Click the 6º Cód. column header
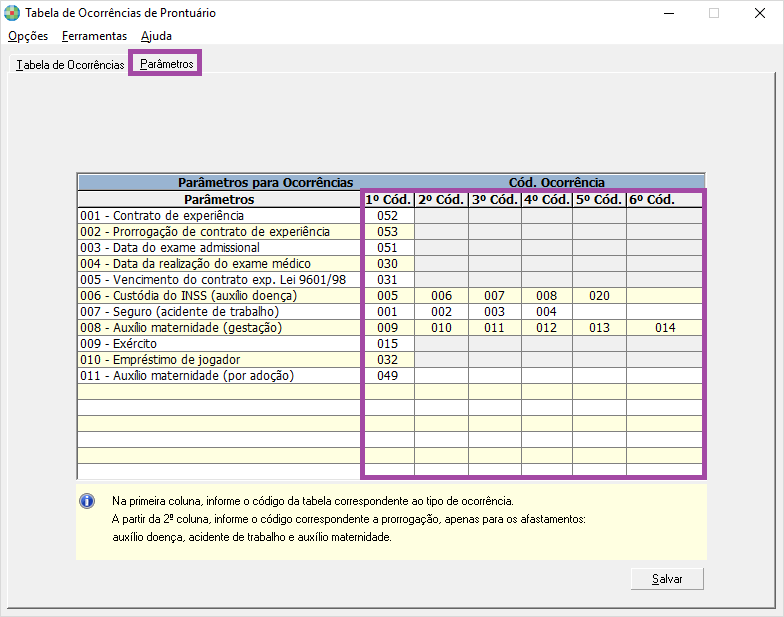 click(x=665, y=200)
